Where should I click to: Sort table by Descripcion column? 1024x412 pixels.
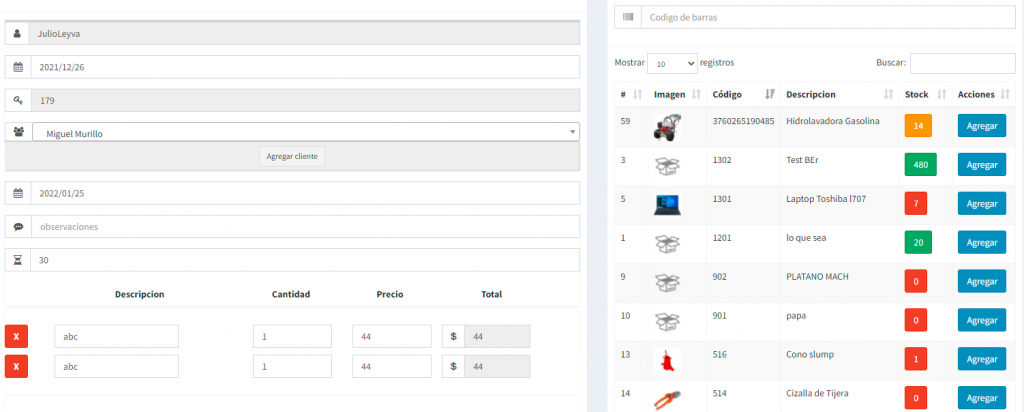pos(838,94)
